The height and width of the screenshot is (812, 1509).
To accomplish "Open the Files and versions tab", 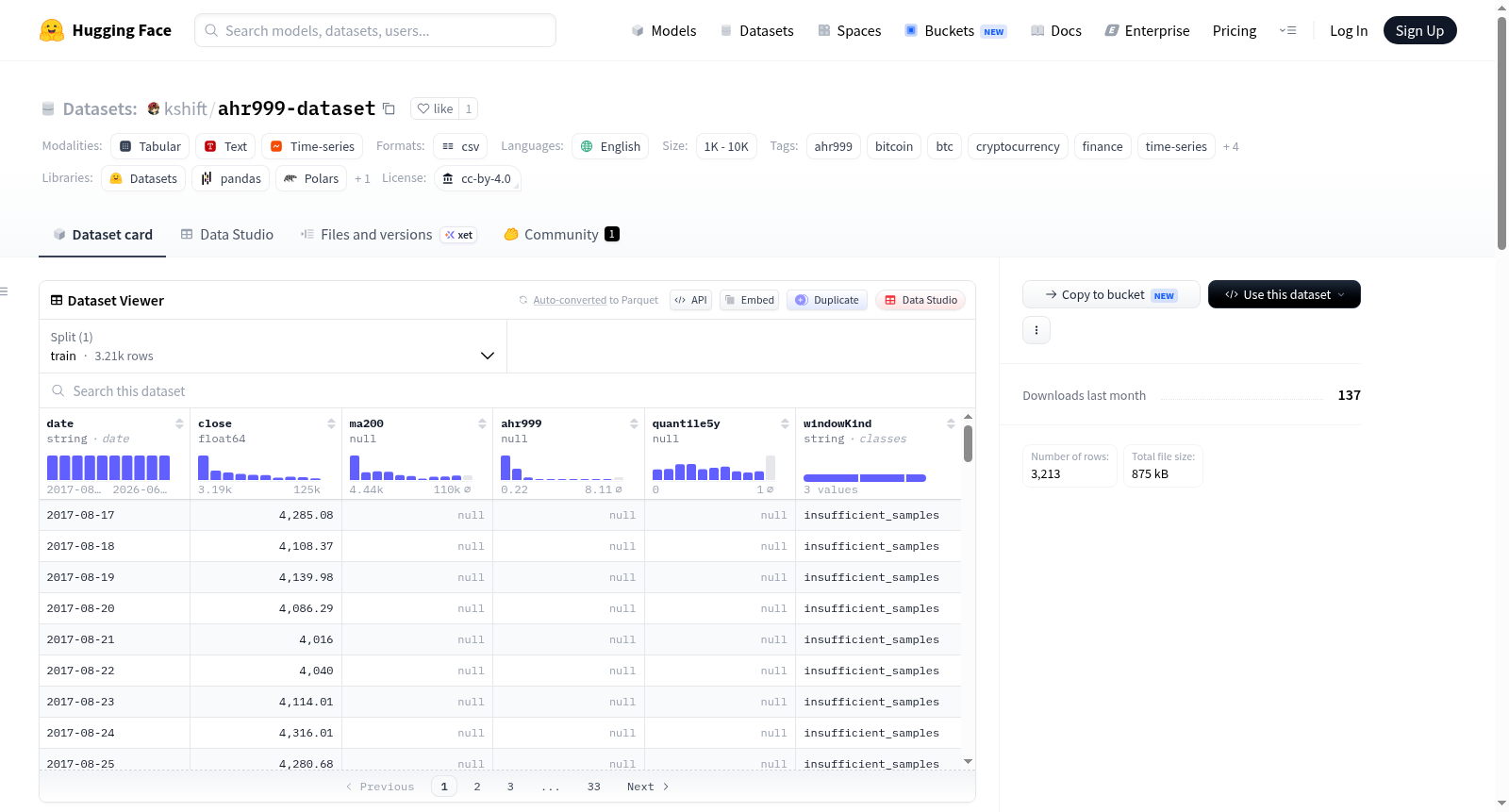I will point(389,235).
